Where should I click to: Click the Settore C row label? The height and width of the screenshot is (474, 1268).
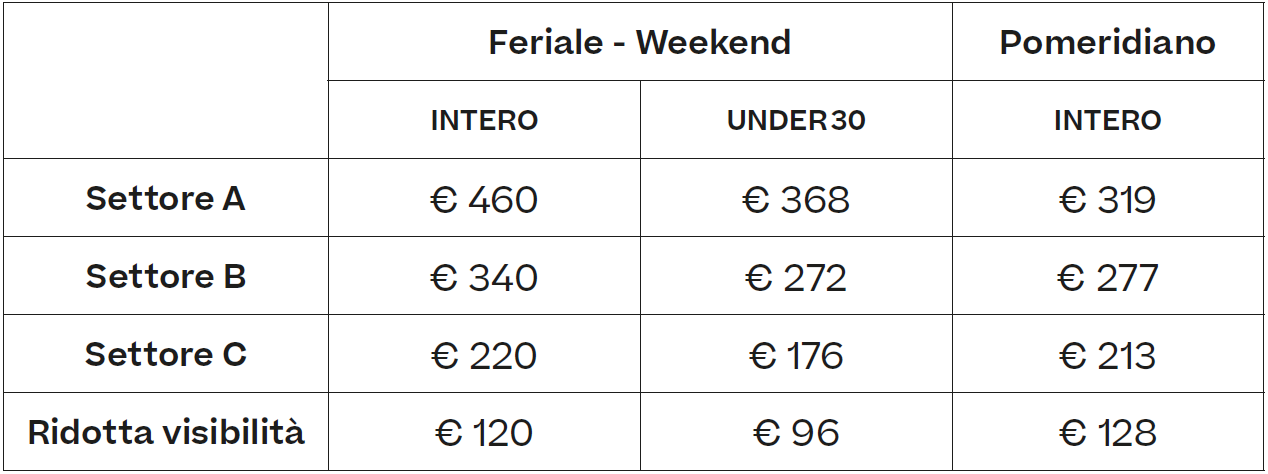[166, 354]
